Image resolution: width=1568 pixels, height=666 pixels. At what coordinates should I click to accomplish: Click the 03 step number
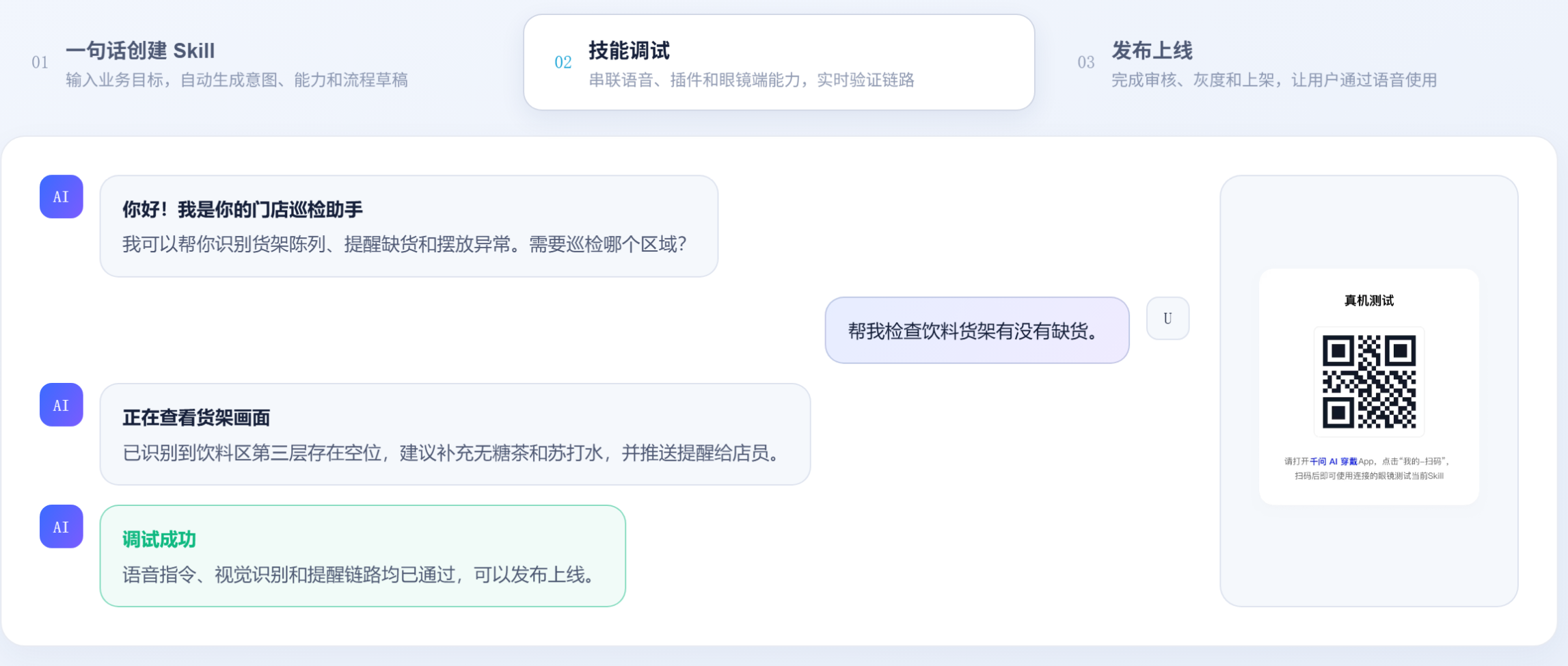(x=1086, y=63)
